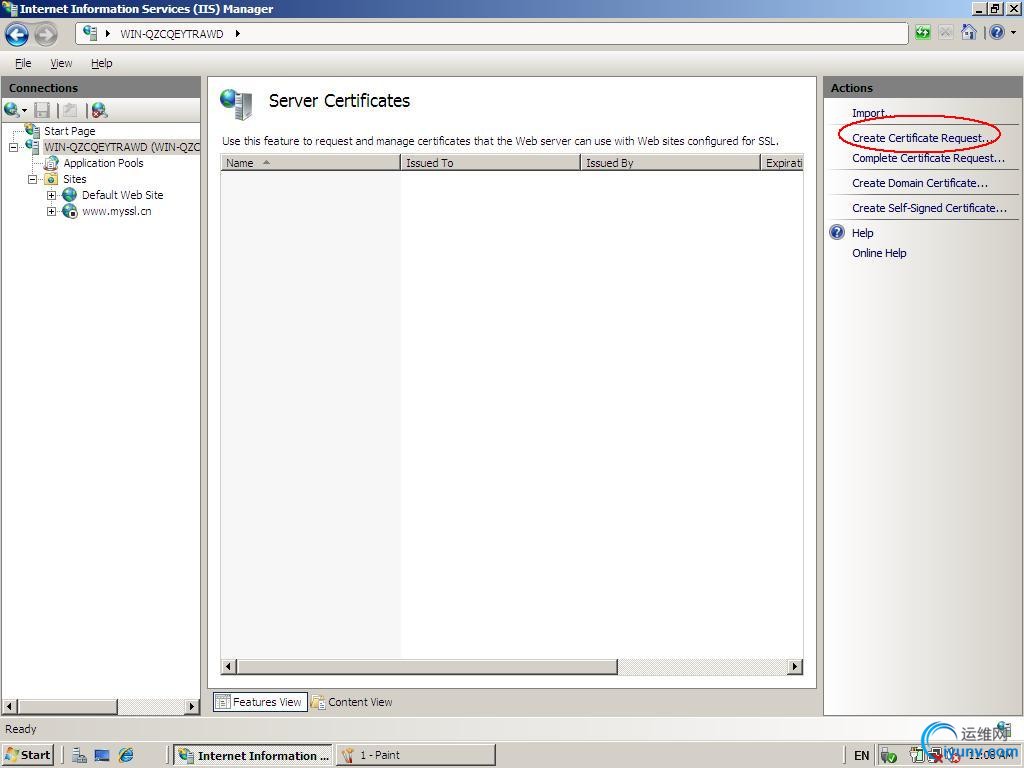Image resolution: width=1024 pixels, height=768 pixels.
Task: Sort by Name column header
Action: [310, 163]
